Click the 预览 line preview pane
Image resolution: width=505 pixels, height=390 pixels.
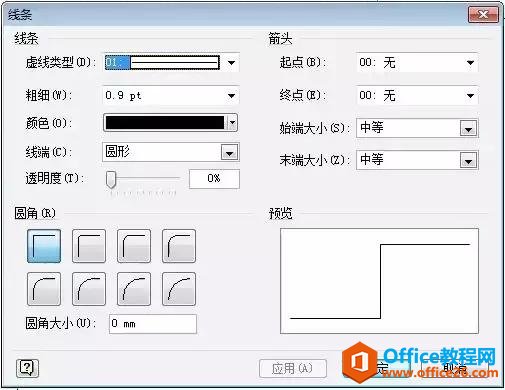(379, 281)
